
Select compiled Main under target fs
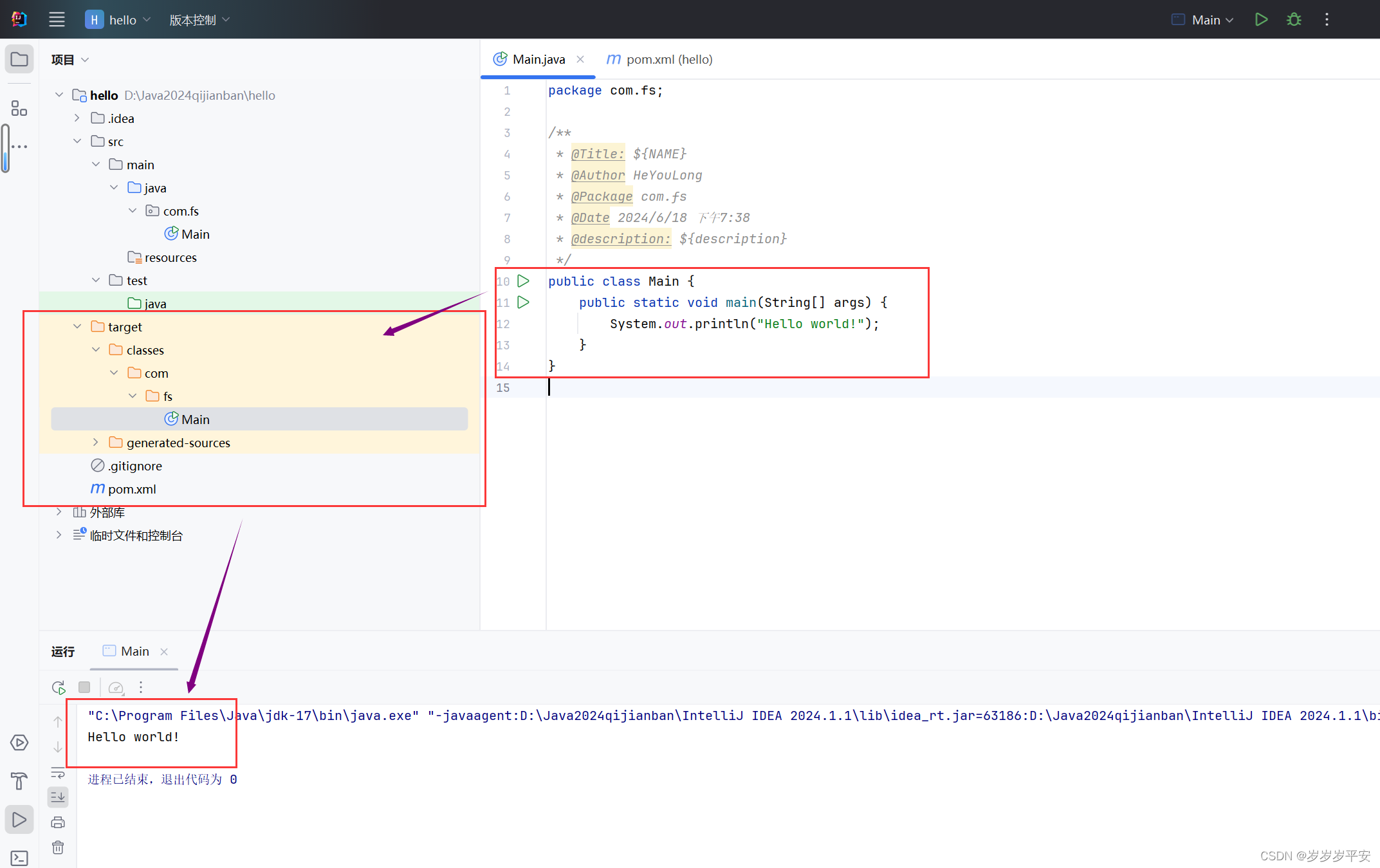(x=259, y=420)
